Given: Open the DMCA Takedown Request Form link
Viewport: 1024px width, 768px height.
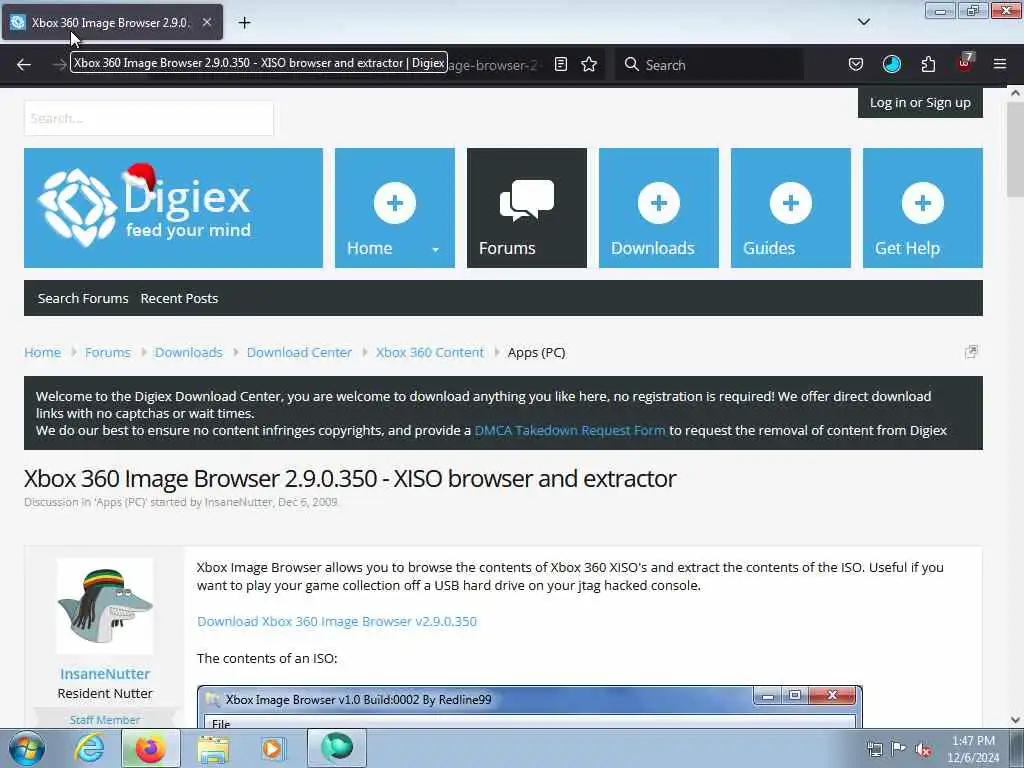Looking at the screenshot, I should 569,430.
